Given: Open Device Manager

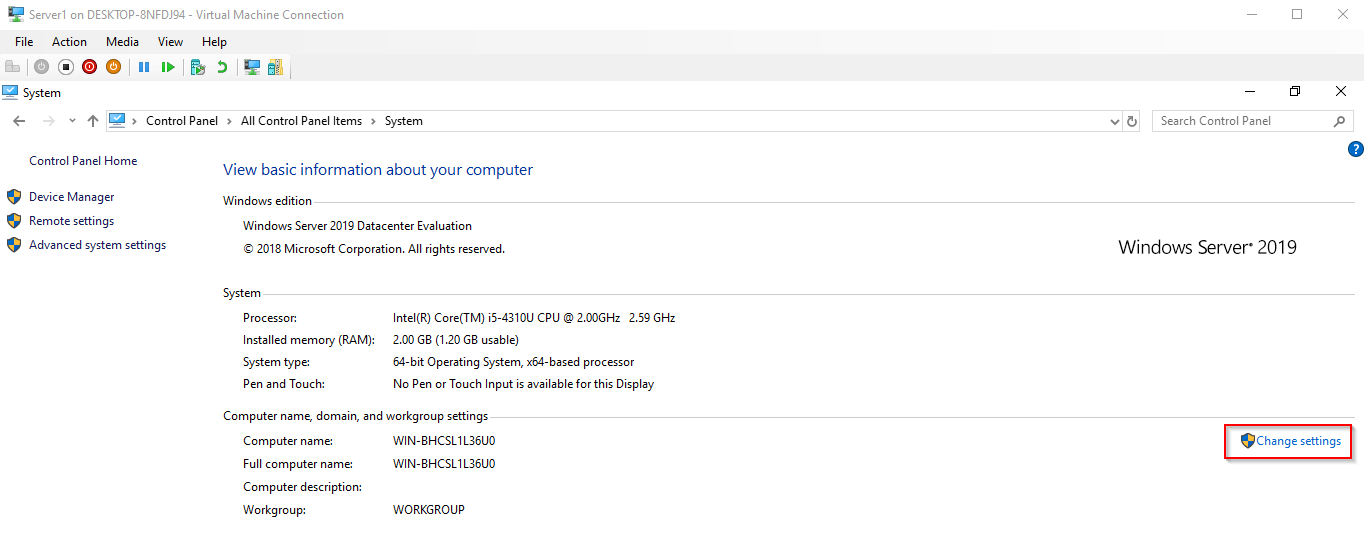Looking at the screenshot, I should pyautogui.click(x=71, y=197).
